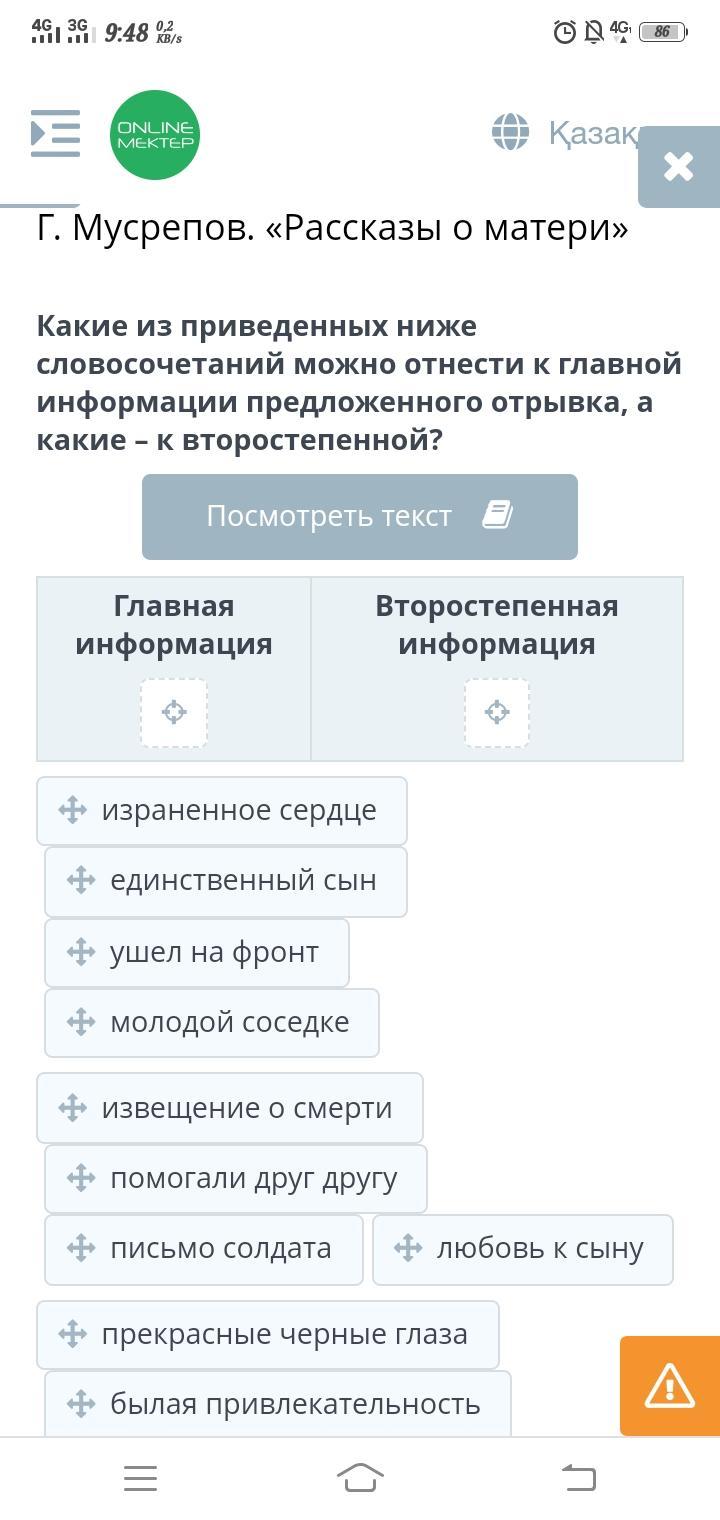Viewport: 720px width, 1520px height.
Task: Select the письмо солдата chip
Action: pos(204,1249)
